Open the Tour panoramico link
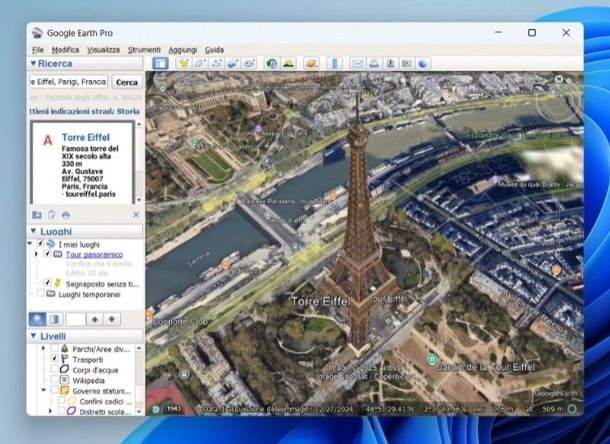 94,254
